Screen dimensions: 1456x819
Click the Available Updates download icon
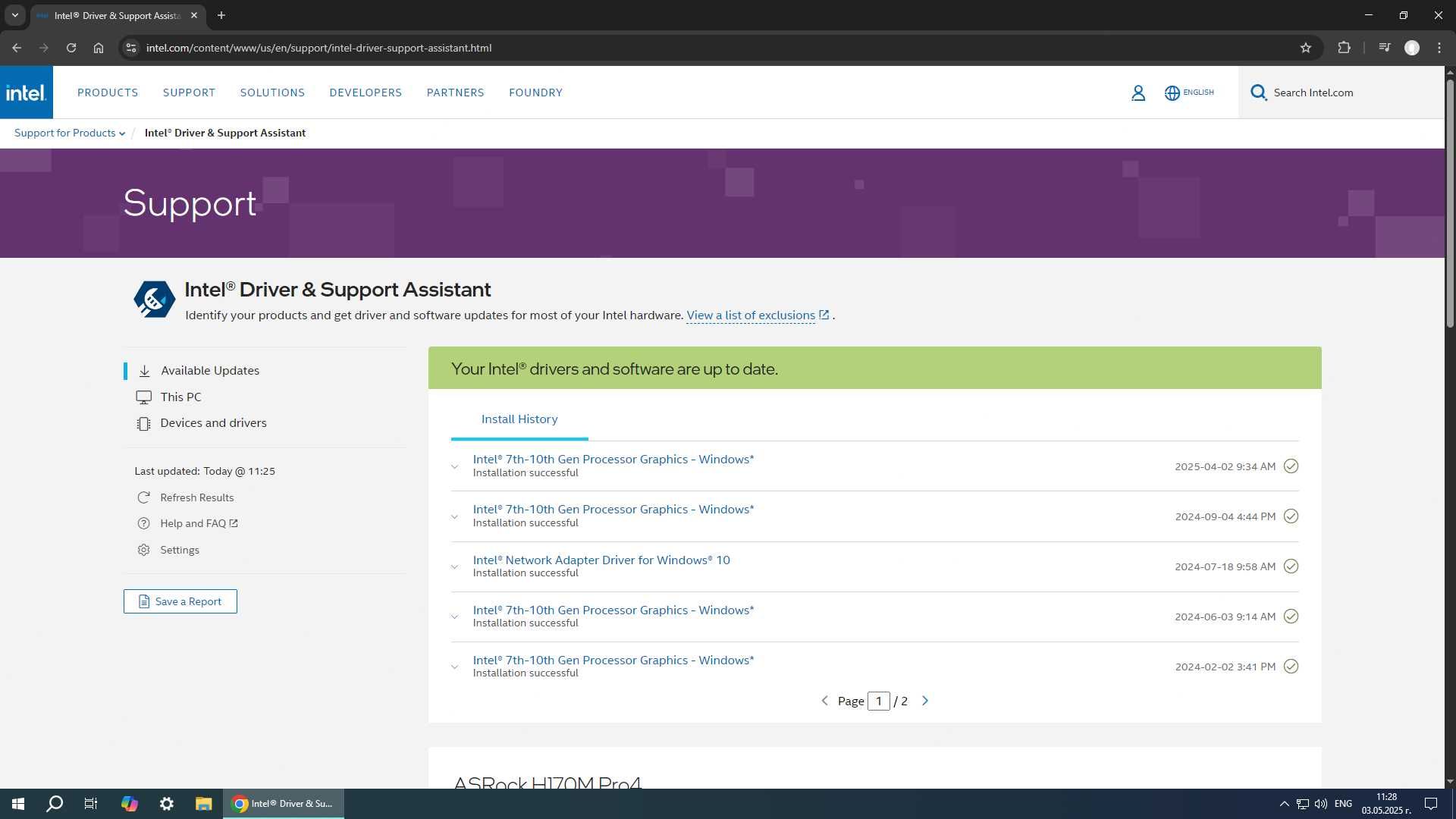(144, 371)
